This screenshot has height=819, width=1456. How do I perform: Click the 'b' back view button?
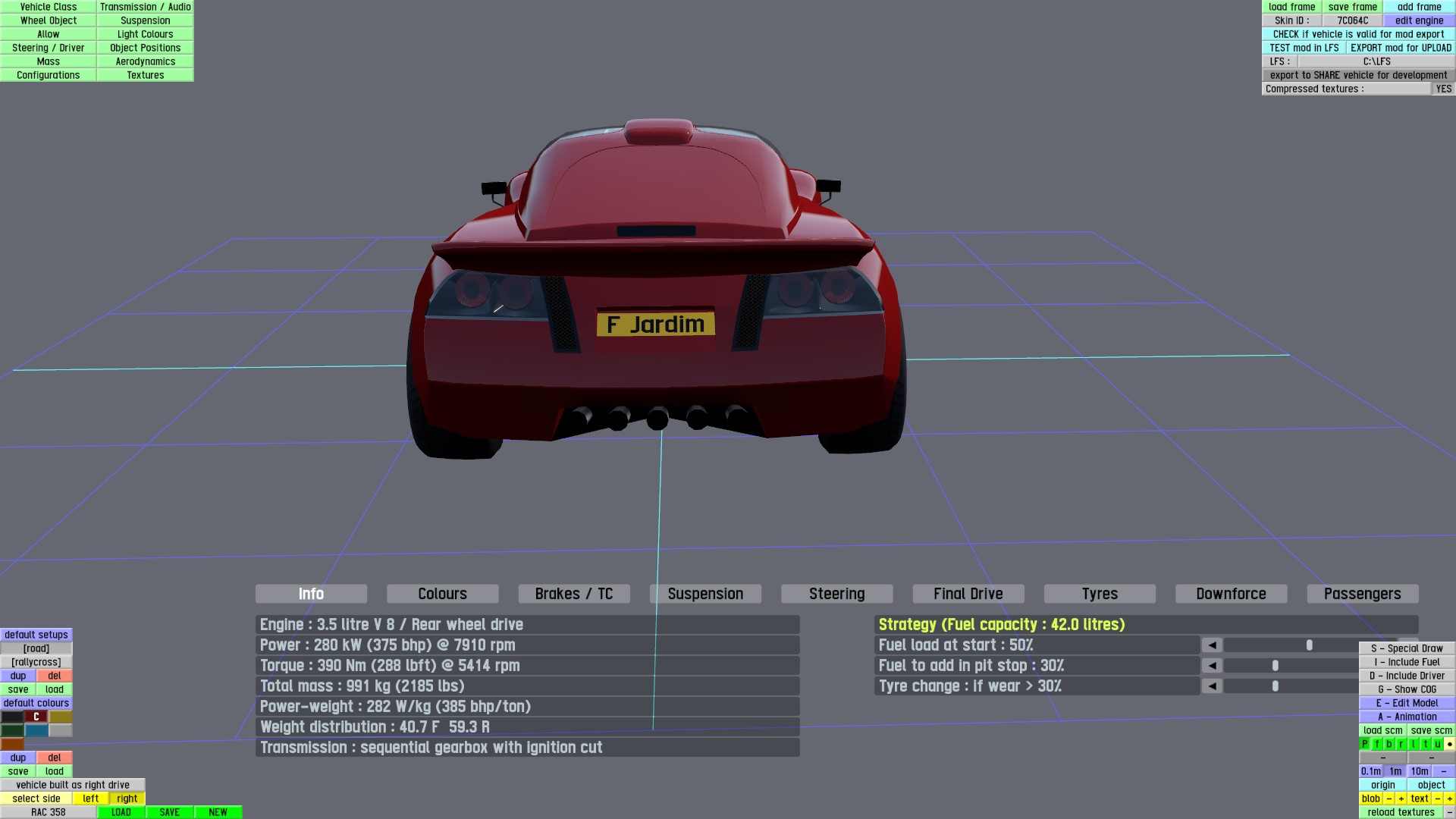tap(1389, 744)
